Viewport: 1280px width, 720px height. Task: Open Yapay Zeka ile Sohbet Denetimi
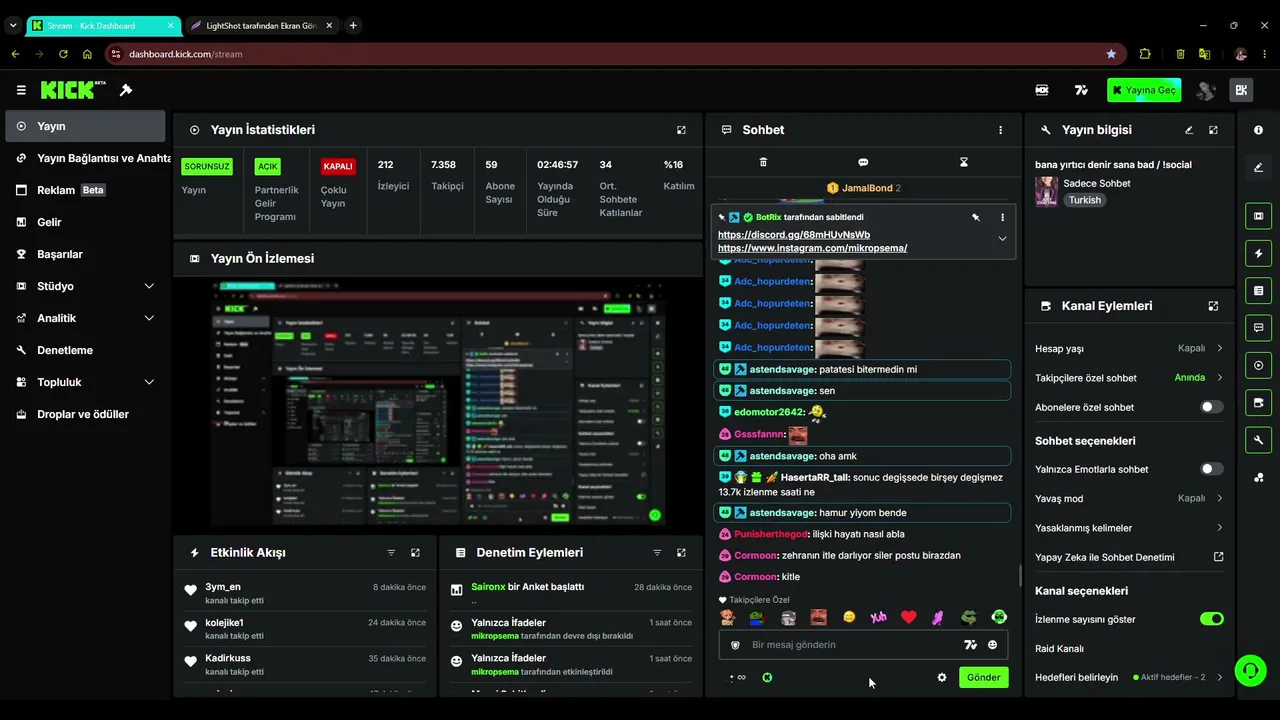pos(1129,557)
